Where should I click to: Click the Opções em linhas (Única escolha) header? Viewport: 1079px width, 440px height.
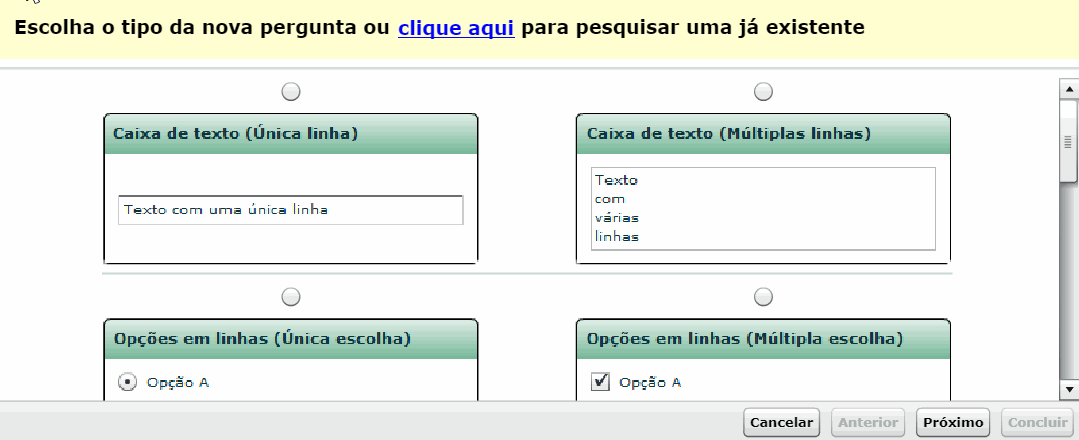tap(290, 339)
